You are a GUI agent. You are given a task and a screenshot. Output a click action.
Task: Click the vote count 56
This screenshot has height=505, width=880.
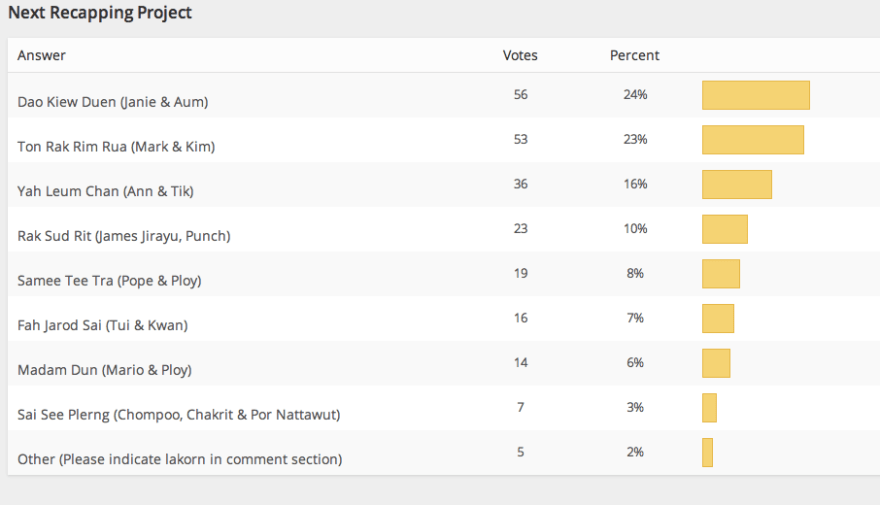pos(520,95)
